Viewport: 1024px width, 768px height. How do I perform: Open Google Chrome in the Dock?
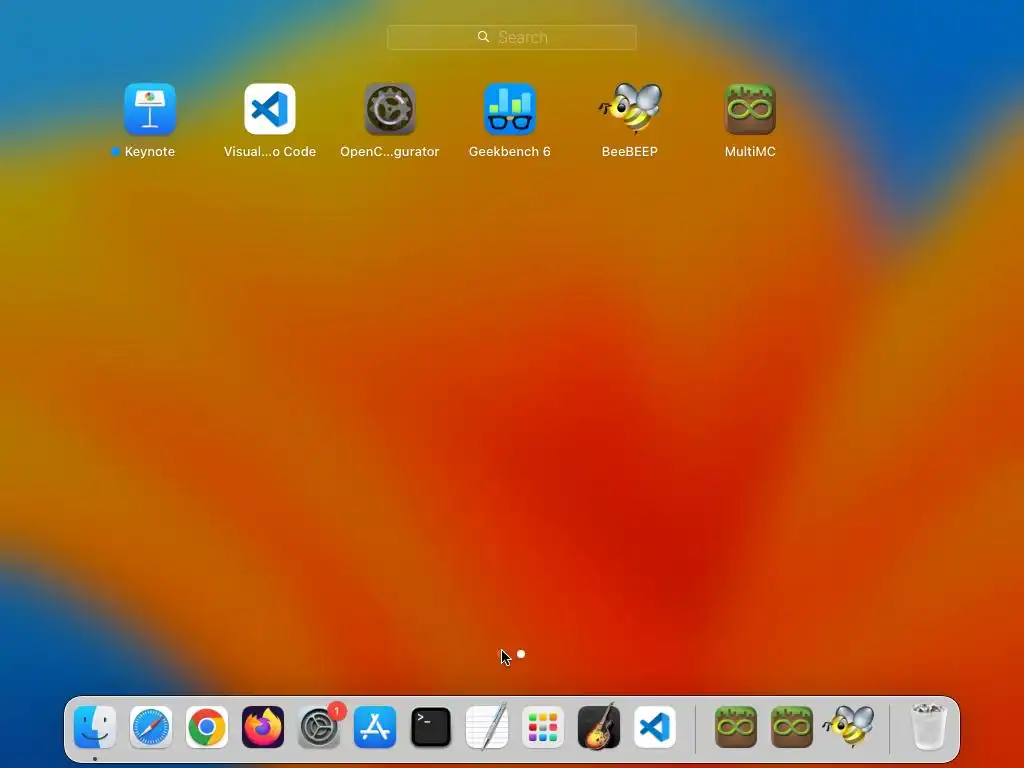click(x=207, y=727)
